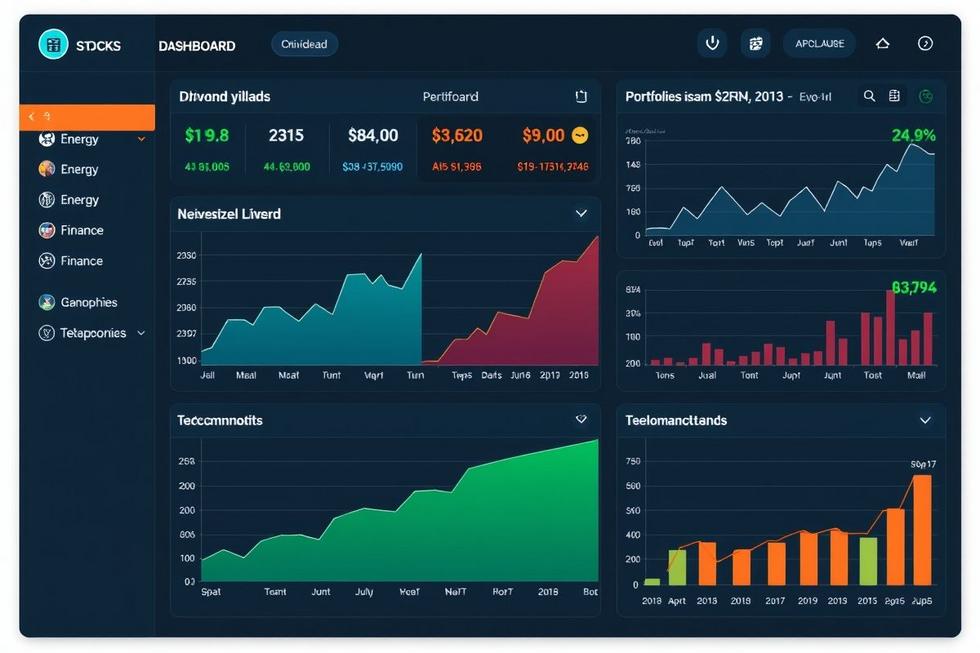
Task: Open the calendar icon beside the power button
Action: [x=756, y=43]
